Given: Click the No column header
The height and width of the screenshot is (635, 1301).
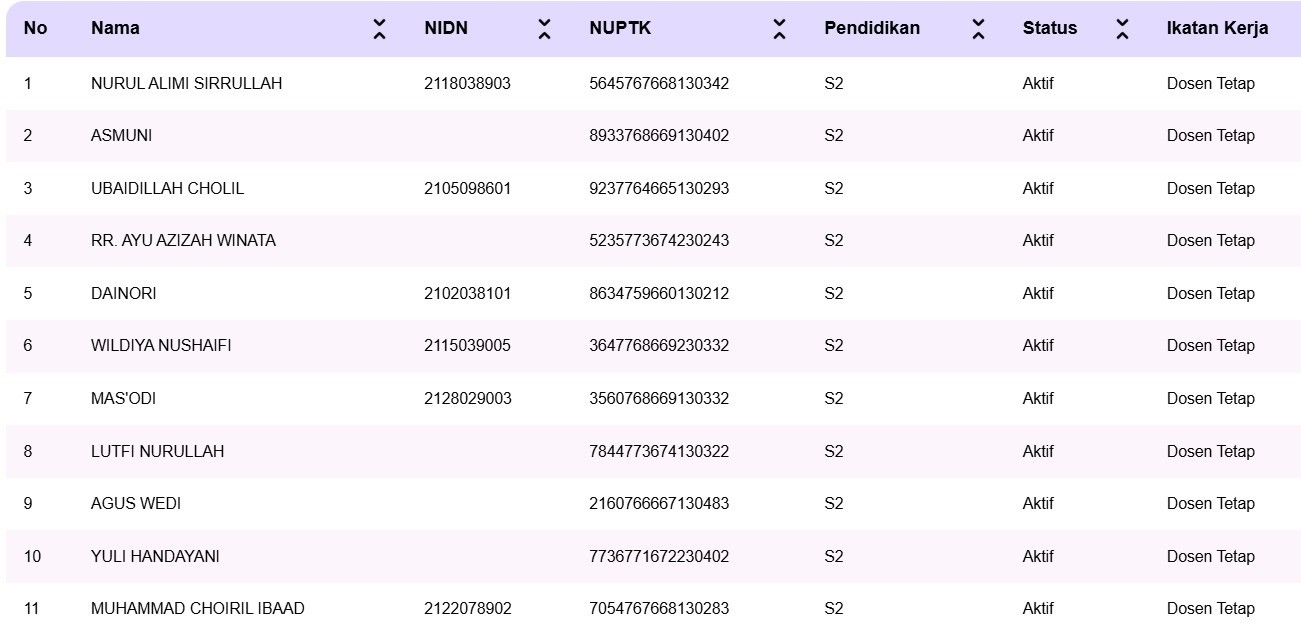Looking at the screenshot, I should point(33,28).
